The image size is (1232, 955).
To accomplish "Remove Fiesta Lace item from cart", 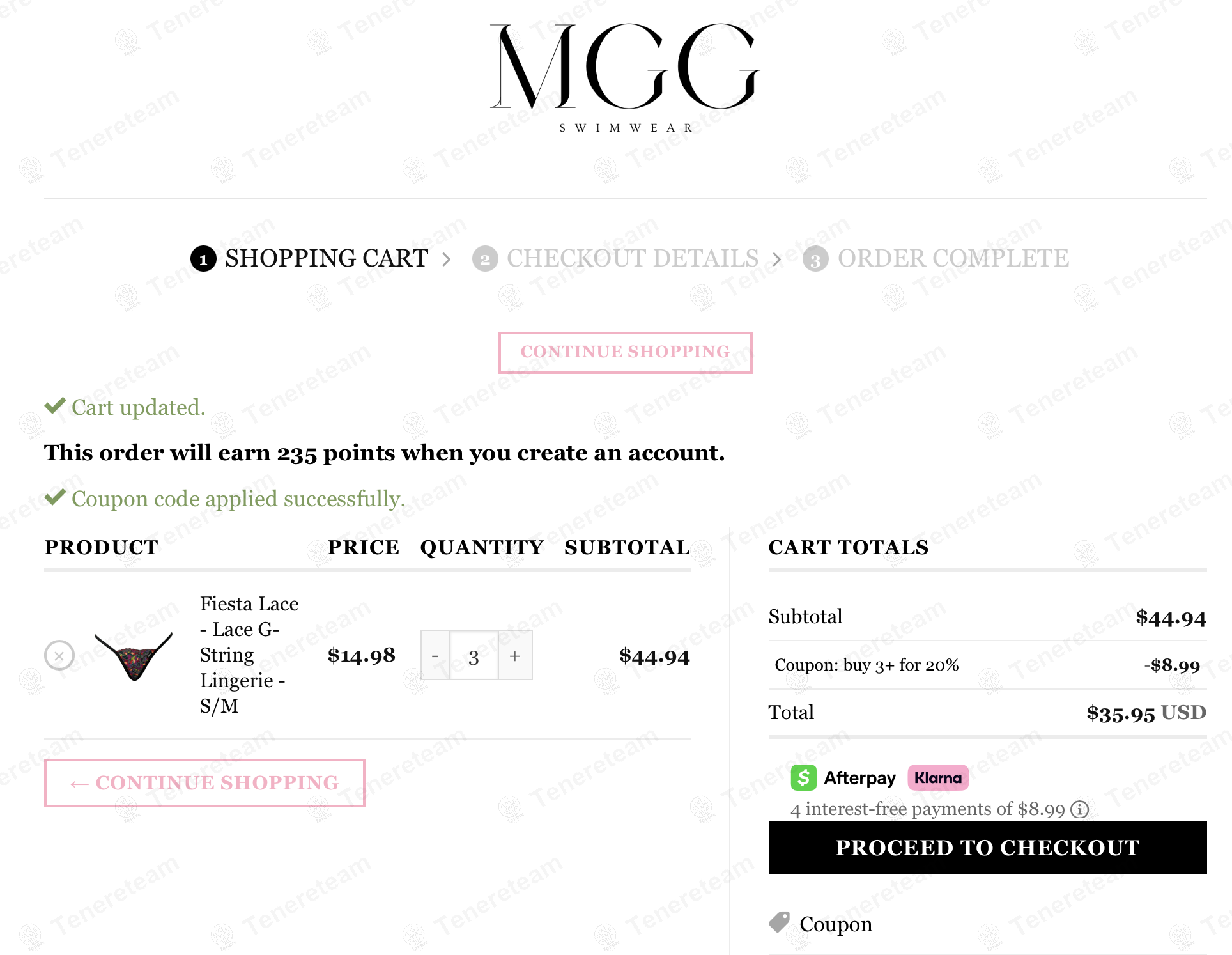I will pyautogui.click(x=59, y=655).
